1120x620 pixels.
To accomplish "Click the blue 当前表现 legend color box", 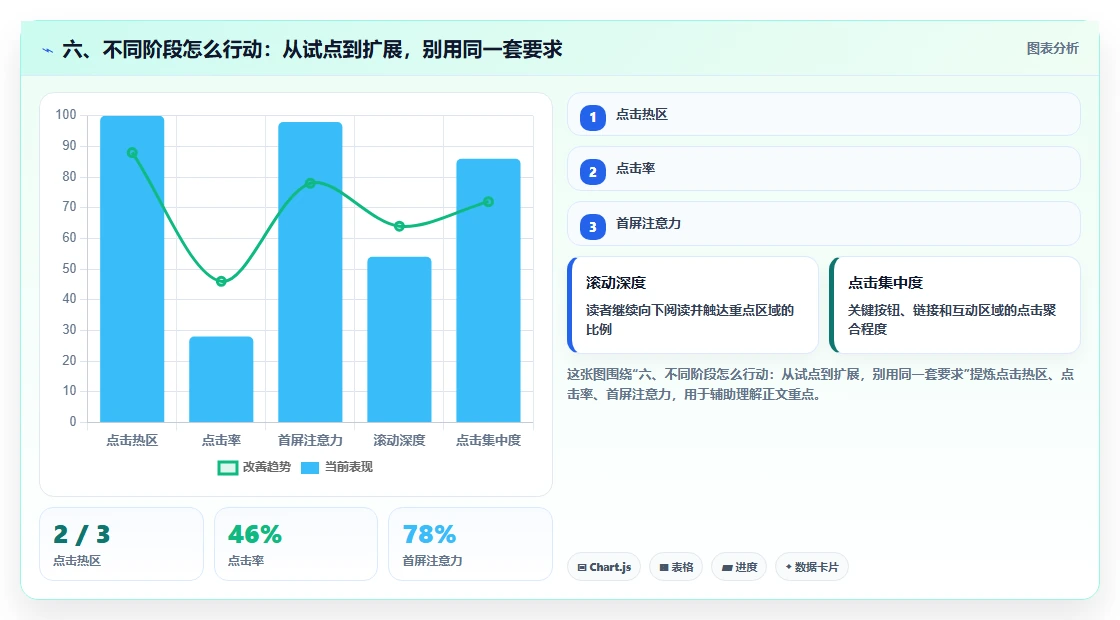I will [309, 468].
